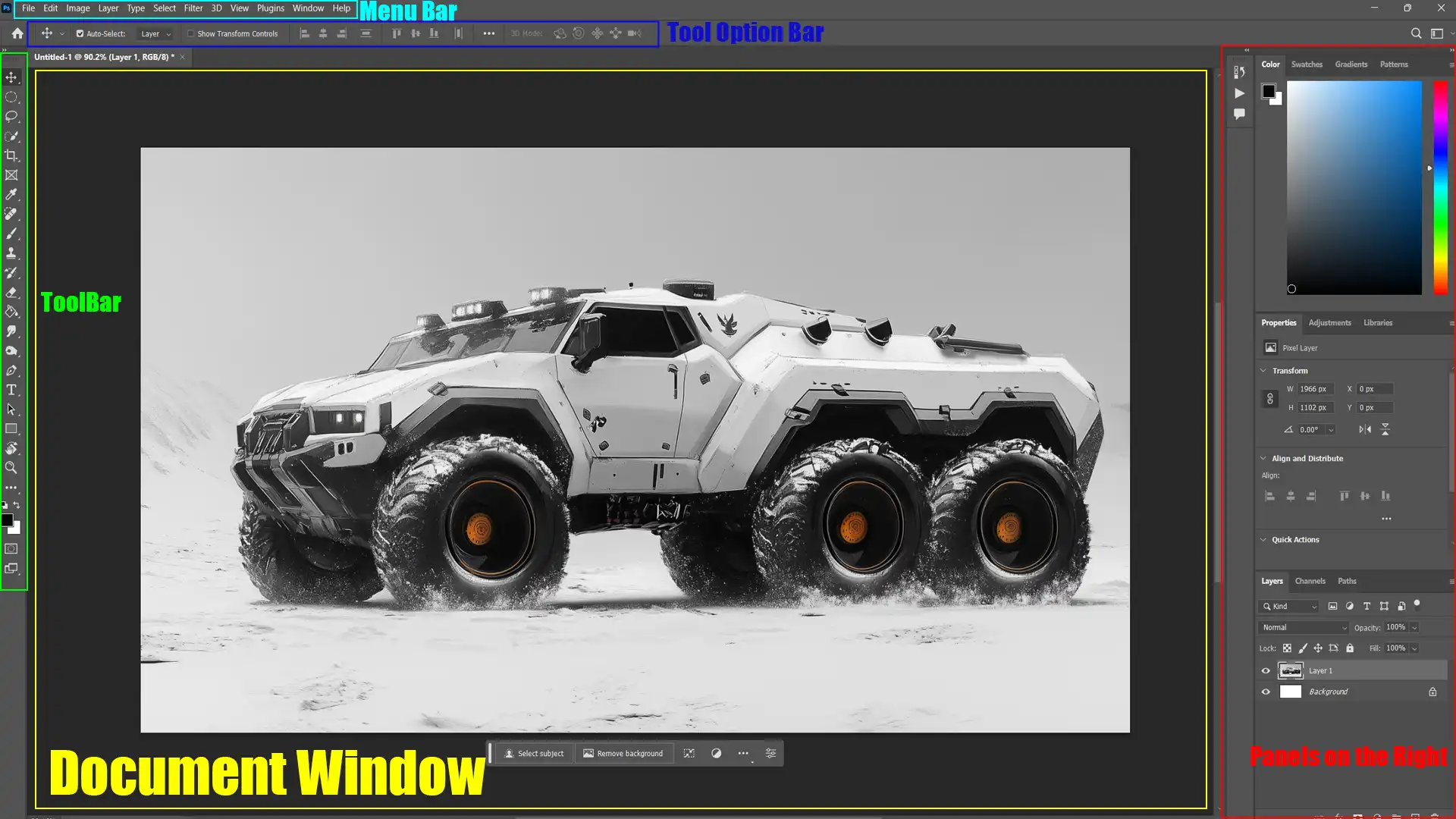The image size is (1456, 819).
Task: Select the Move tool in toolbar
Action: pyautogui.click(x=11, y=77)
